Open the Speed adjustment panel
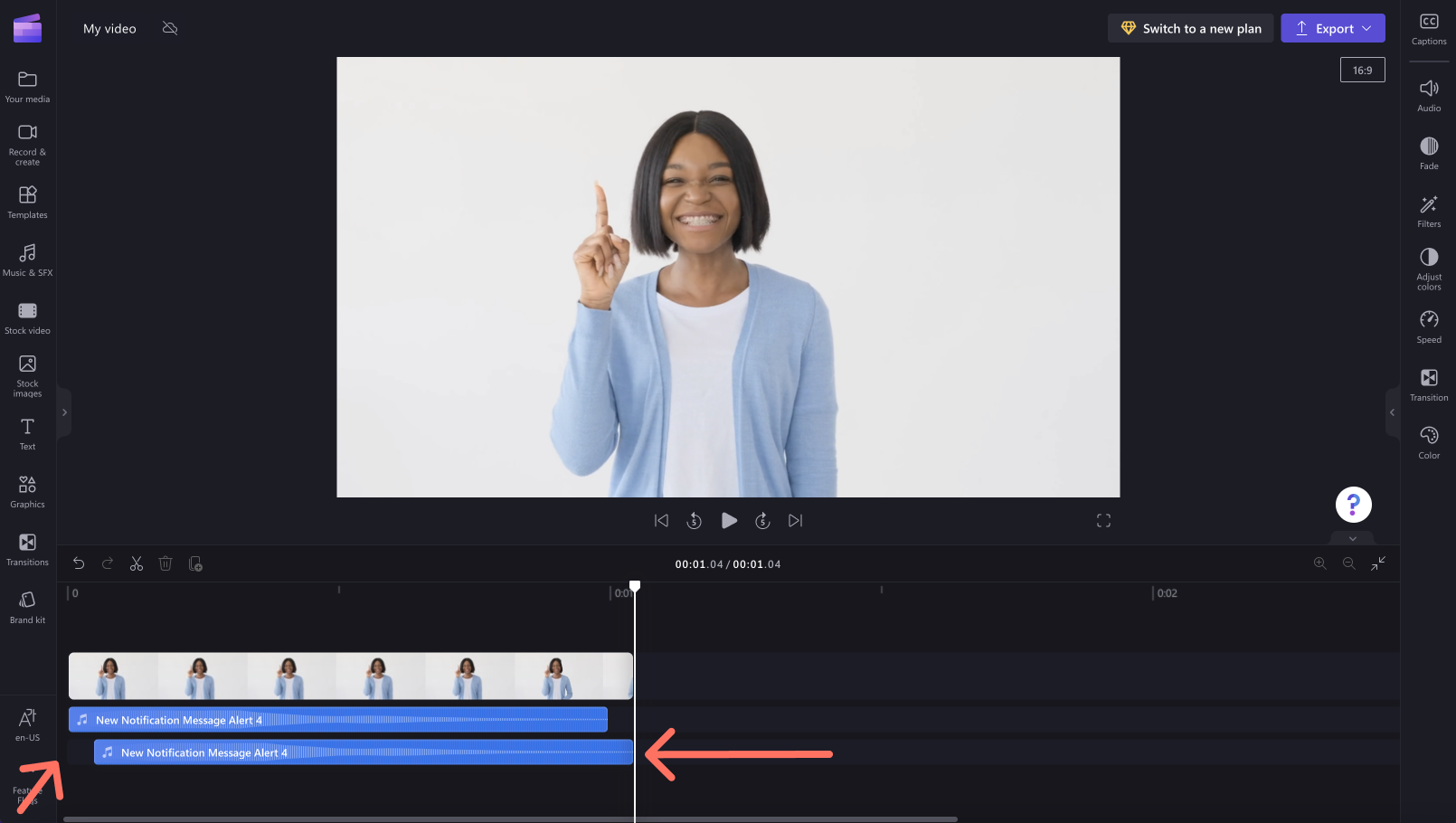This screenshot has height=823, width=1456. coord(1429,326)
